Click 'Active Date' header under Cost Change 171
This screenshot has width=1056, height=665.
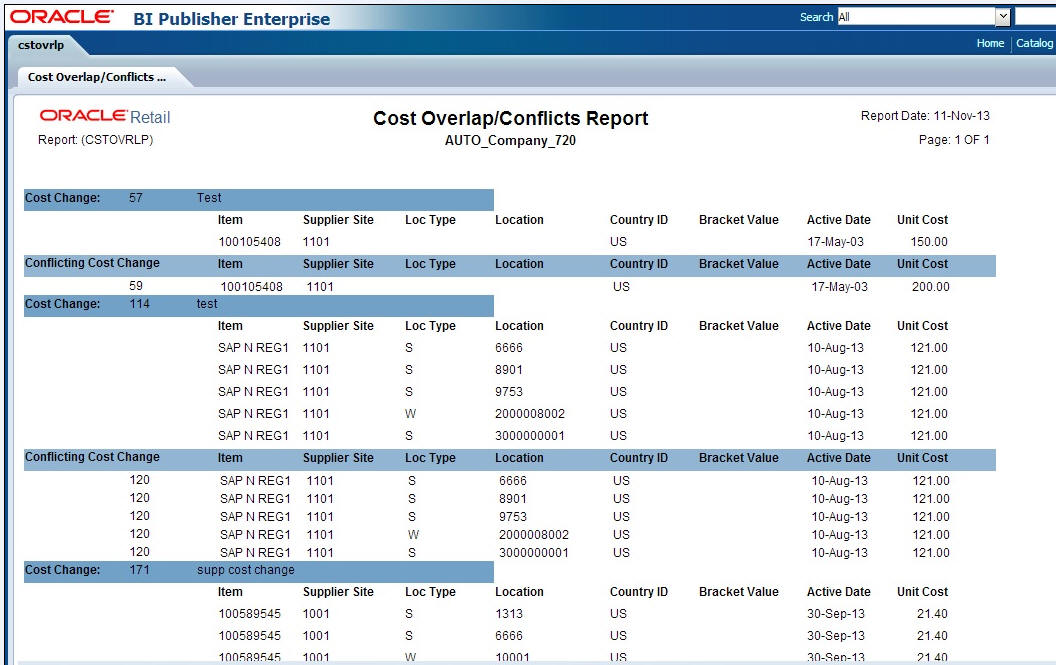838,592
